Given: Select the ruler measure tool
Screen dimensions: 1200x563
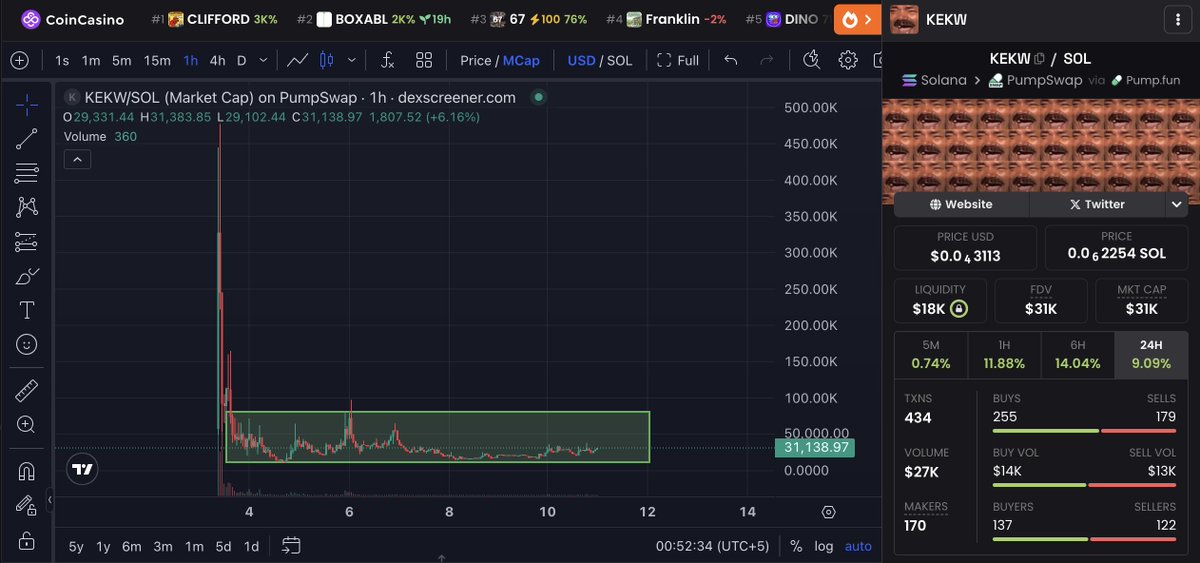Looking at the screenshot, I should [x=27, y=390].
